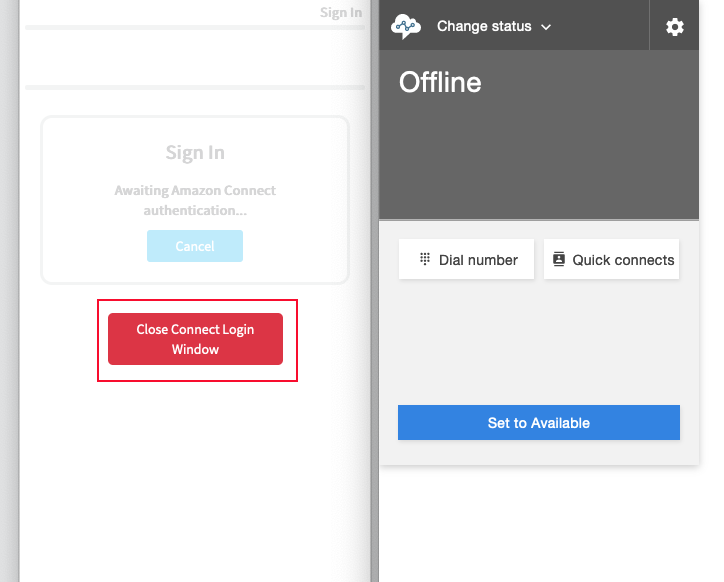Click the Amazon Connect cloud logo
Viewport: 724px width, 582px height.
(405, 26)
